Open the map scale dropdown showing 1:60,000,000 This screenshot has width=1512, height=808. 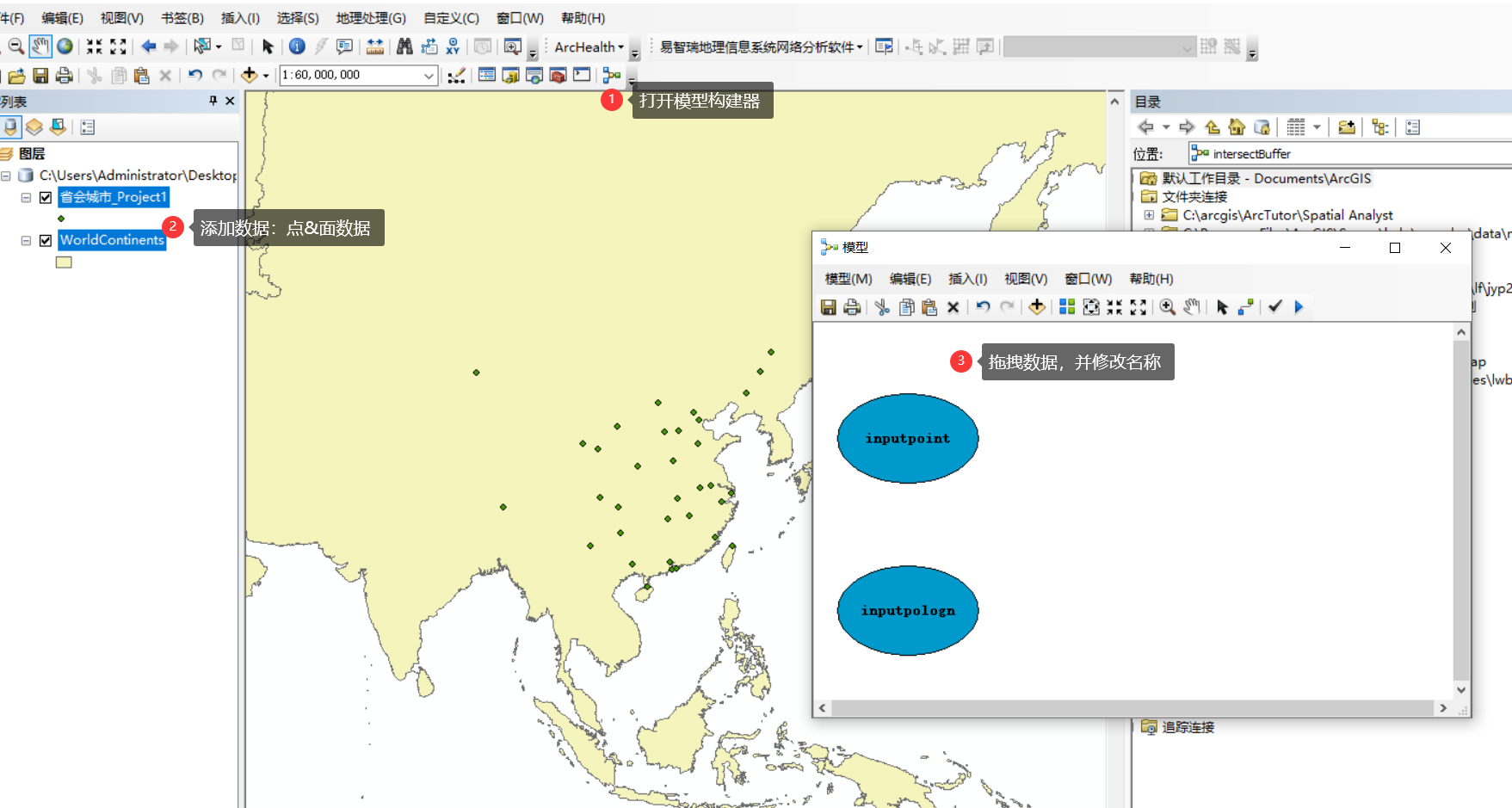click(429, 76)
